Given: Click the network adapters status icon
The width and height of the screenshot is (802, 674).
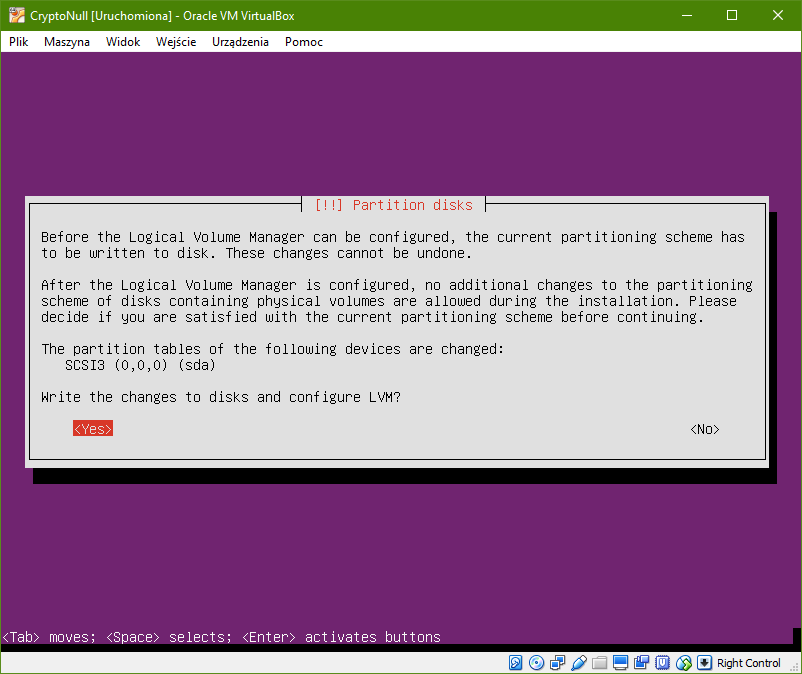Looking at the screenshot, I should coord(557,663).
